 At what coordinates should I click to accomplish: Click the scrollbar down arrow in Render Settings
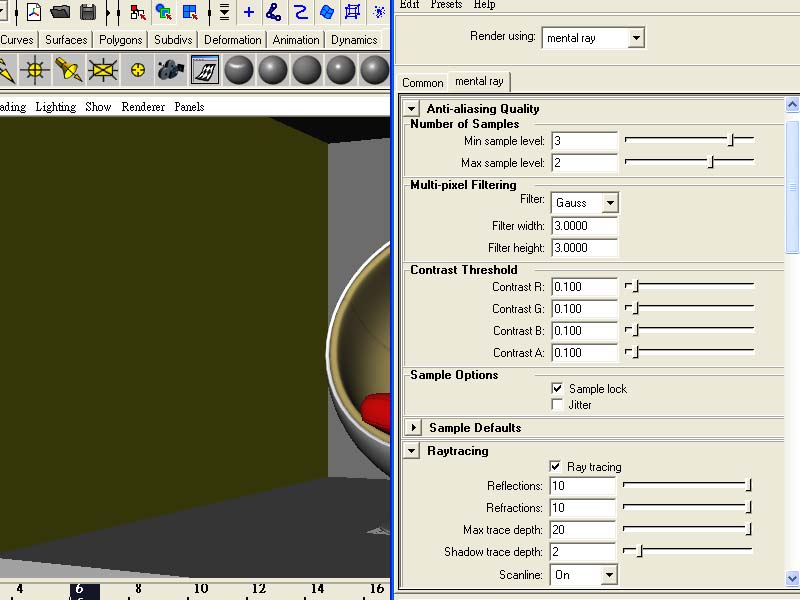(x=792, y=578)
